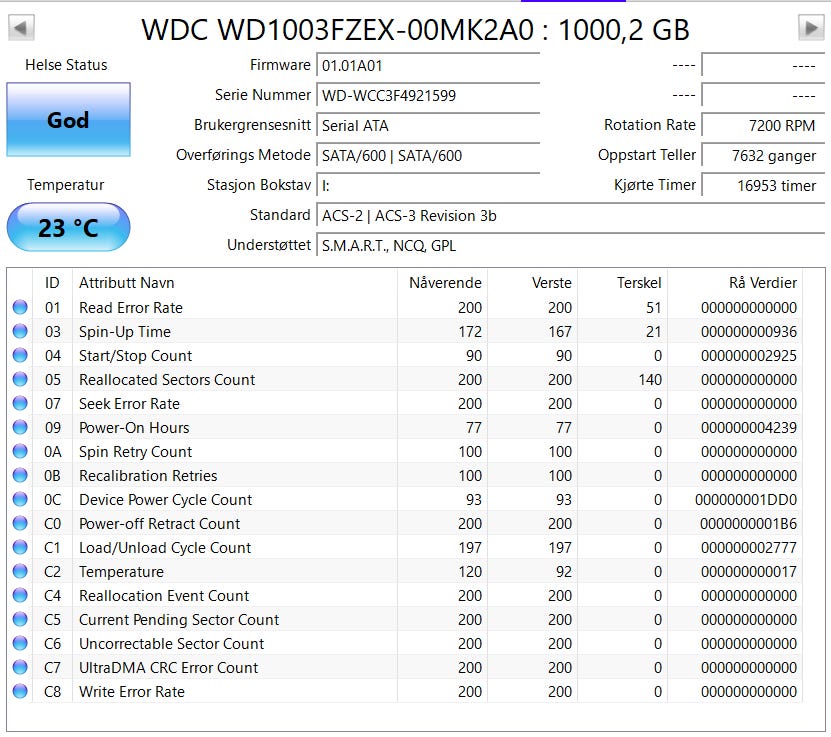Click raw value 000000004239
Viewport: 831px width, 737px height.
click(x=748, y=428)
